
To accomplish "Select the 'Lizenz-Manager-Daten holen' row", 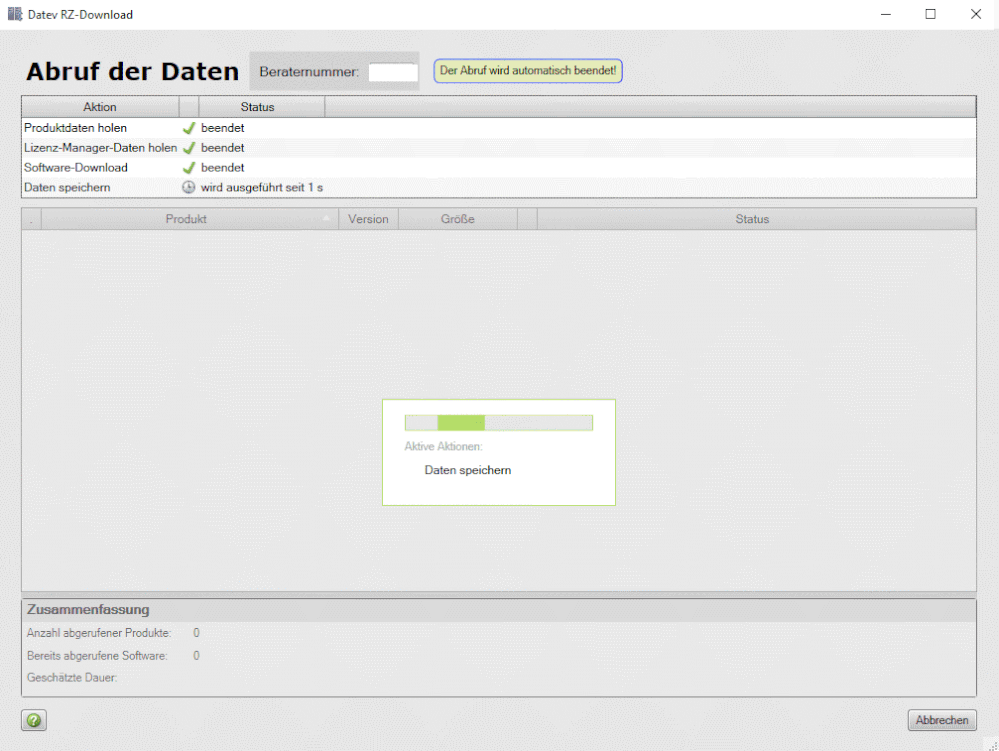I will [x=498, y=148].
